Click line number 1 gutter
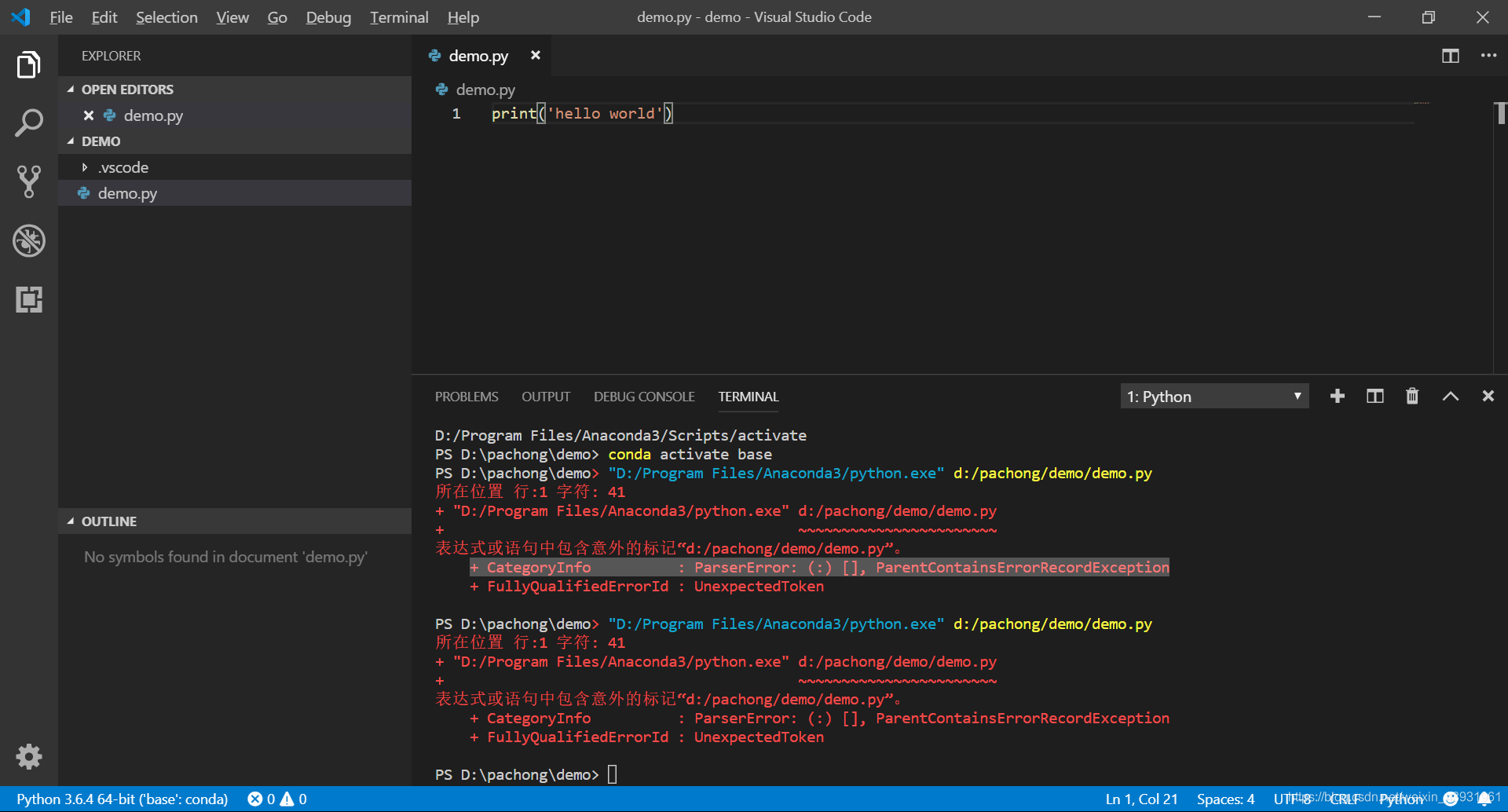The width and height of the screenshot is (1508, 812). tap(456, 114)
